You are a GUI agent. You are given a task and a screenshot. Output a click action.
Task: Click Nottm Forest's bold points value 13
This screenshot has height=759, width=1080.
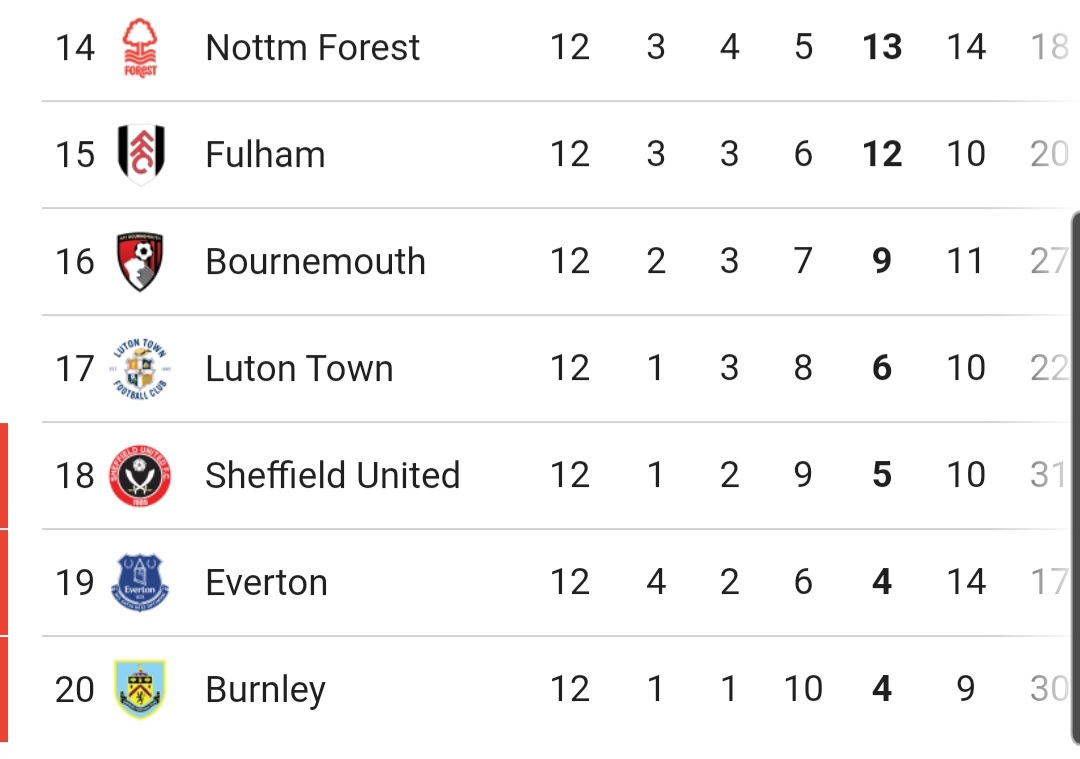(882, 47)
